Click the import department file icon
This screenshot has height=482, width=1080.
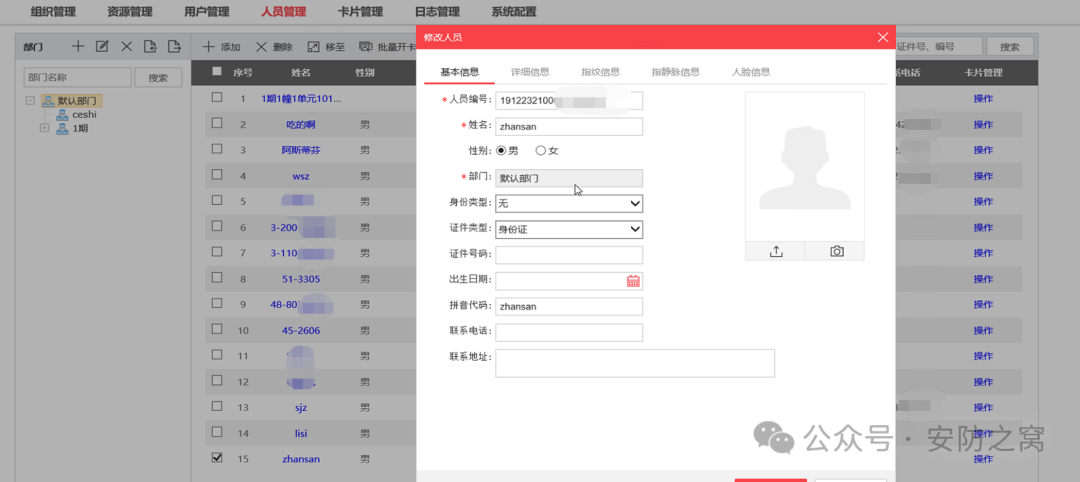click(150, 46)
